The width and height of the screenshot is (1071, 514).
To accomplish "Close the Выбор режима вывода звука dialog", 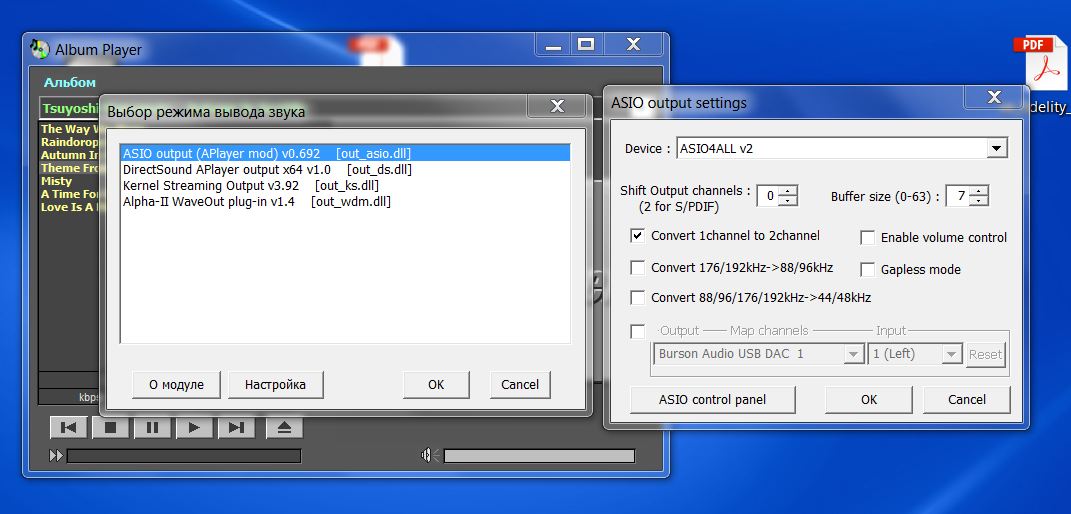I will pyautogui.click(x=557, y=106).
